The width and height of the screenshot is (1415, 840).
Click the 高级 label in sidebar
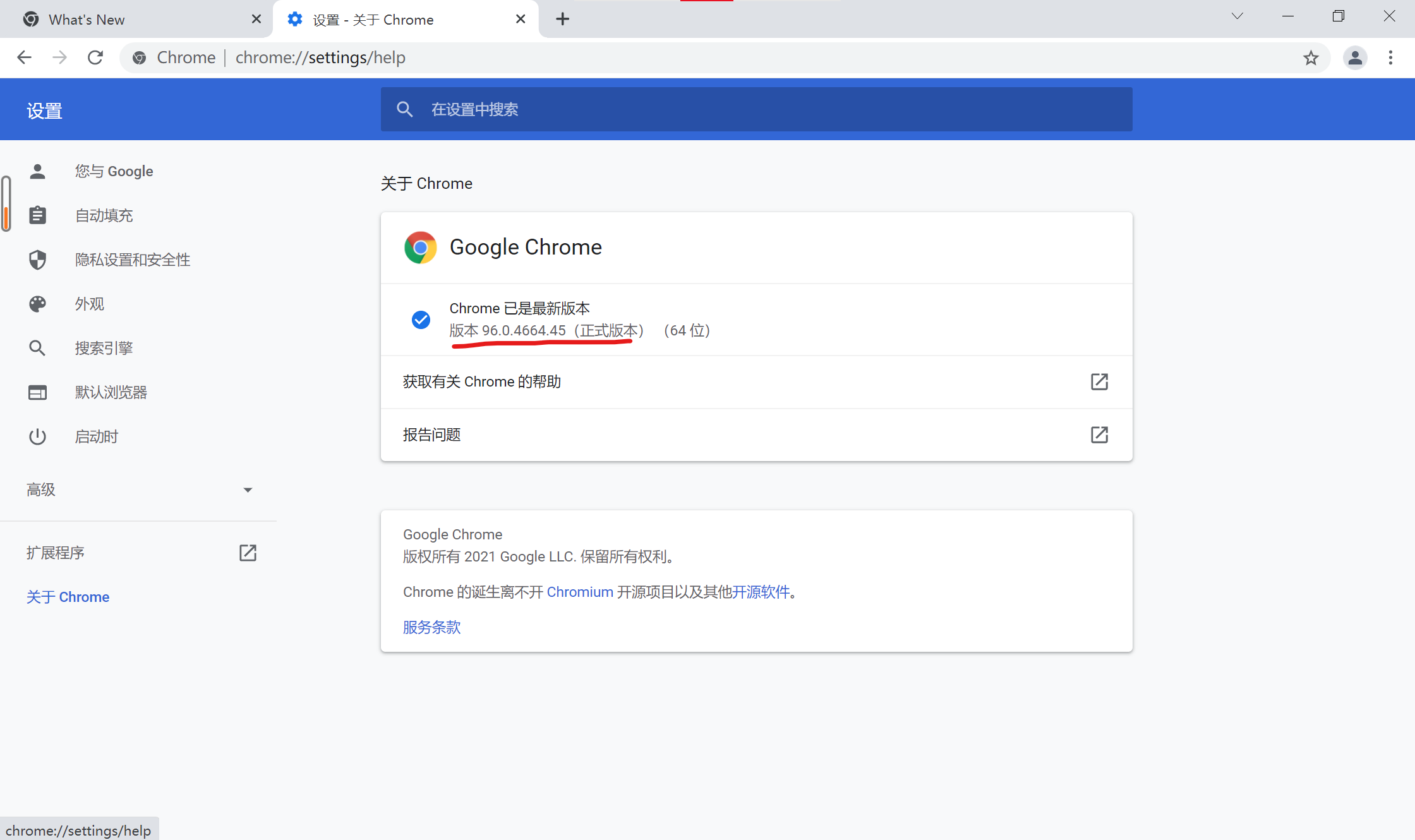click(x=41, y=489)
